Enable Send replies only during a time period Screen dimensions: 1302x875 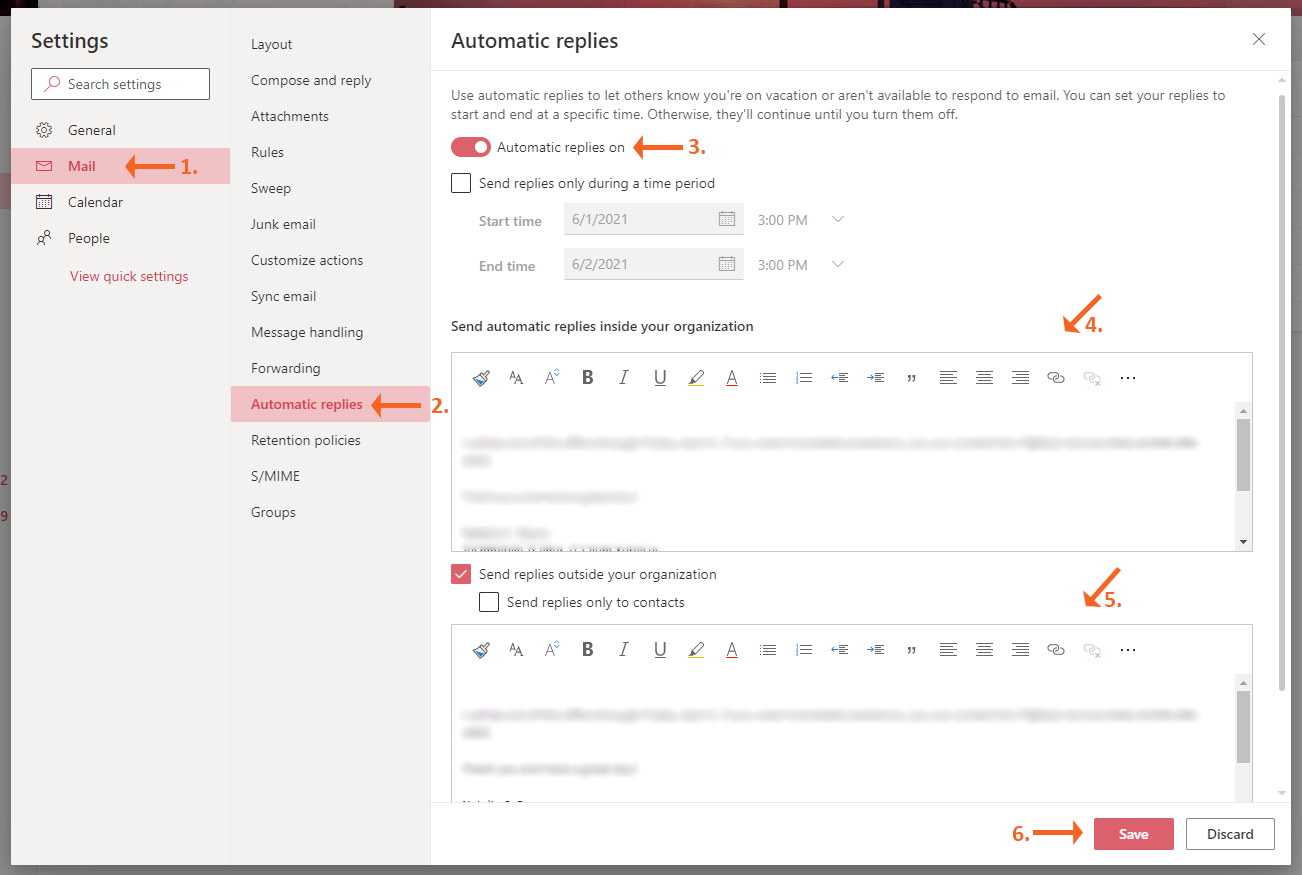click(x=461, y=183)
